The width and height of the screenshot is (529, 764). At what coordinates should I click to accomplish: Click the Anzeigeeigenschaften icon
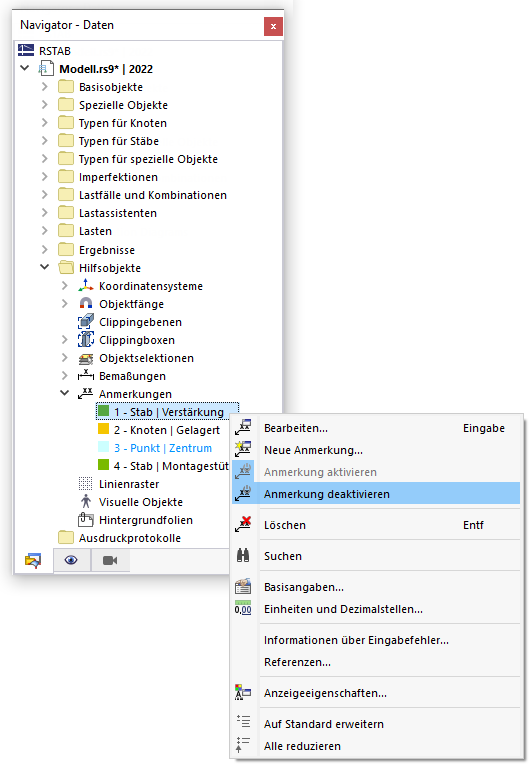pos(243,692)
